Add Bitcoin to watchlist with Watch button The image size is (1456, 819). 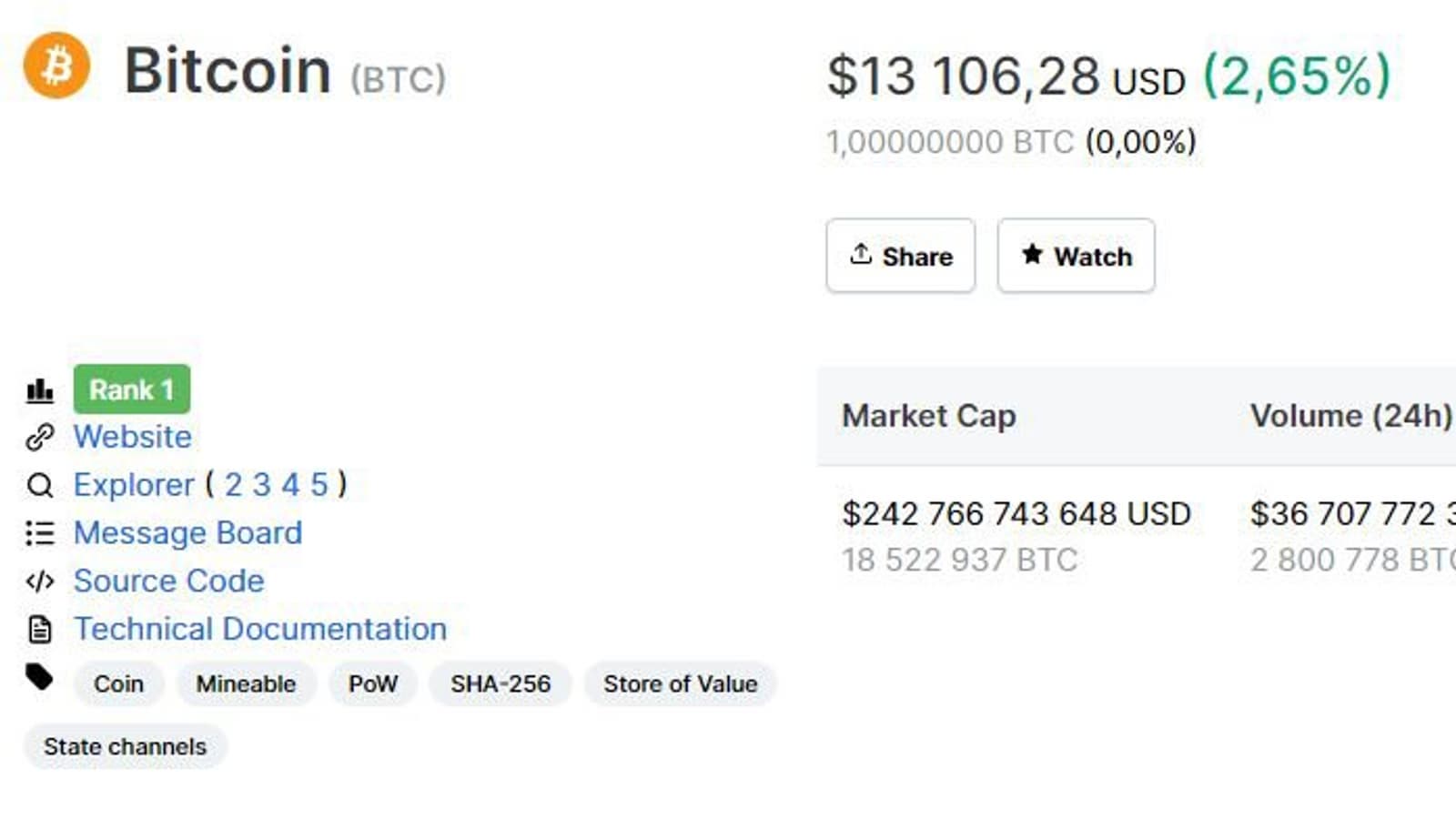(x=1076, y=256)
